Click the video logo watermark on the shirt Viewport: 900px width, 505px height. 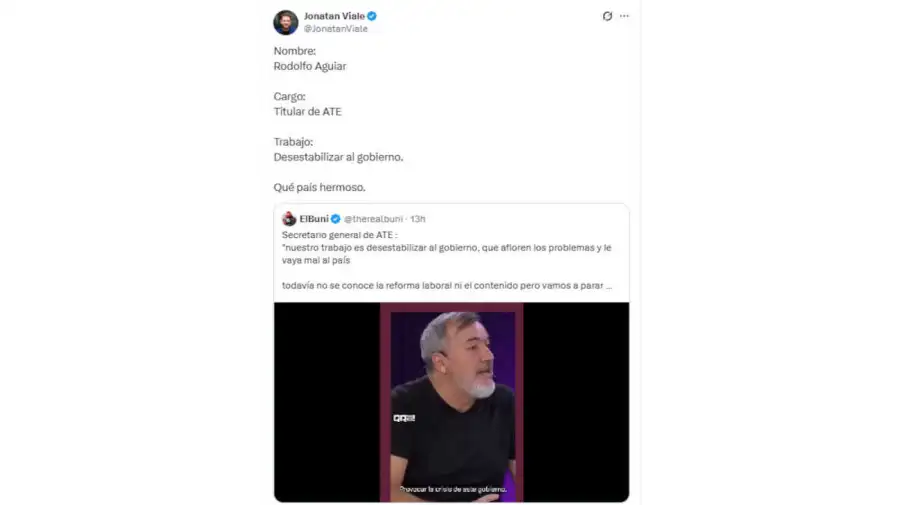(404, 418)
